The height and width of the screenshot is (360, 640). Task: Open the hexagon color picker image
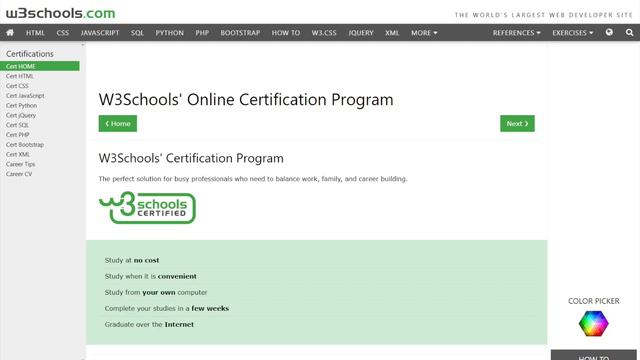(593, 323)
